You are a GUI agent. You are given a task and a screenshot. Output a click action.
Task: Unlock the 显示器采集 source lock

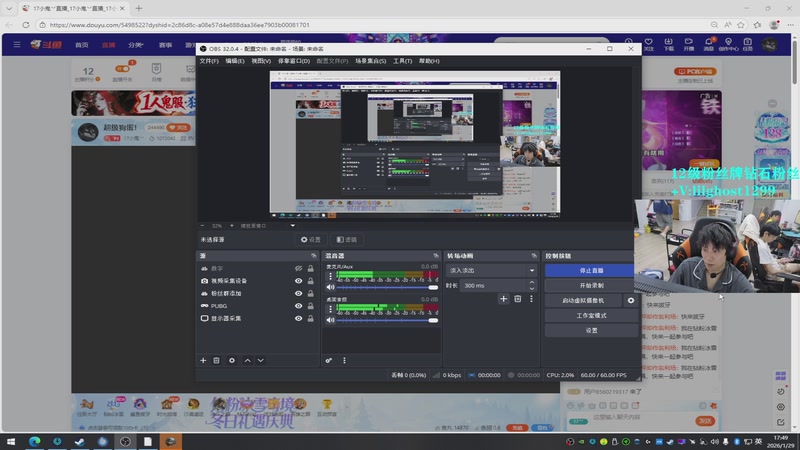[310, 318]
